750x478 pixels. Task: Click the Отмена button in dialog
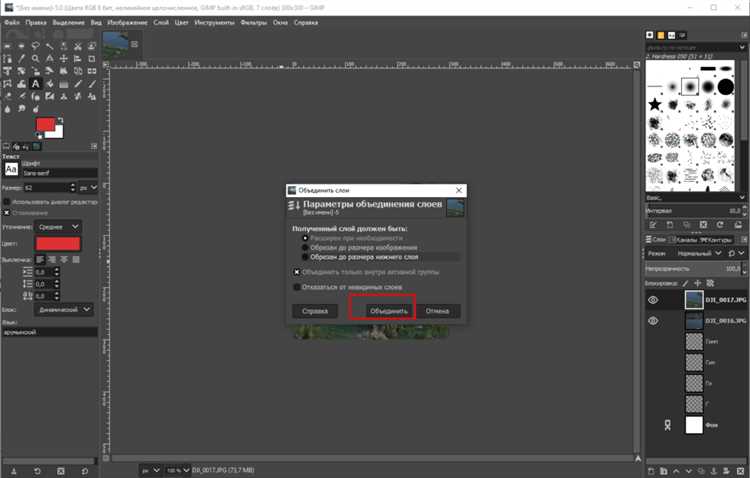(438, 311)
